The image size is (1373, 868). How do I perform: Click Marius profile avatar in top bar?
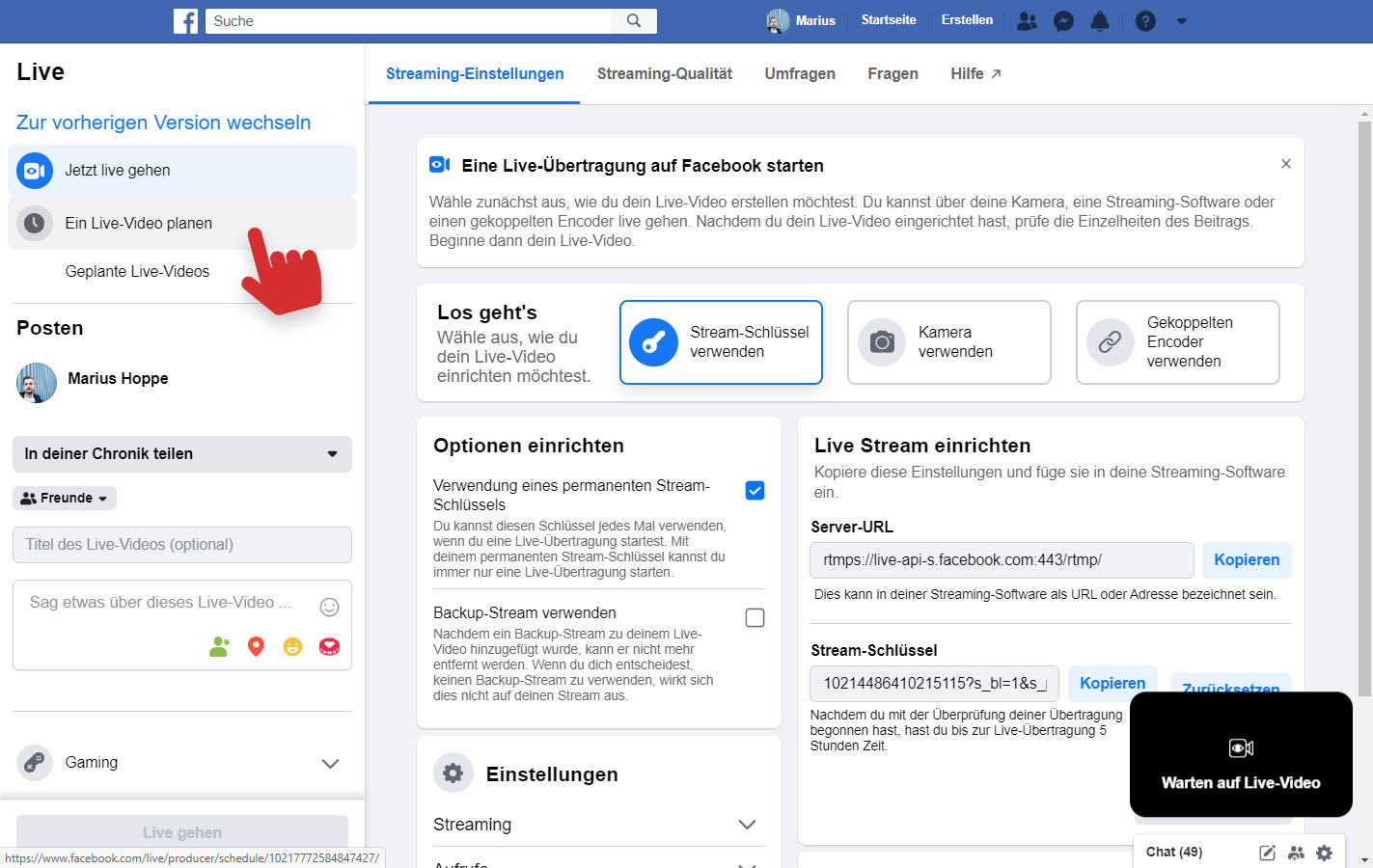coord(778,20)
